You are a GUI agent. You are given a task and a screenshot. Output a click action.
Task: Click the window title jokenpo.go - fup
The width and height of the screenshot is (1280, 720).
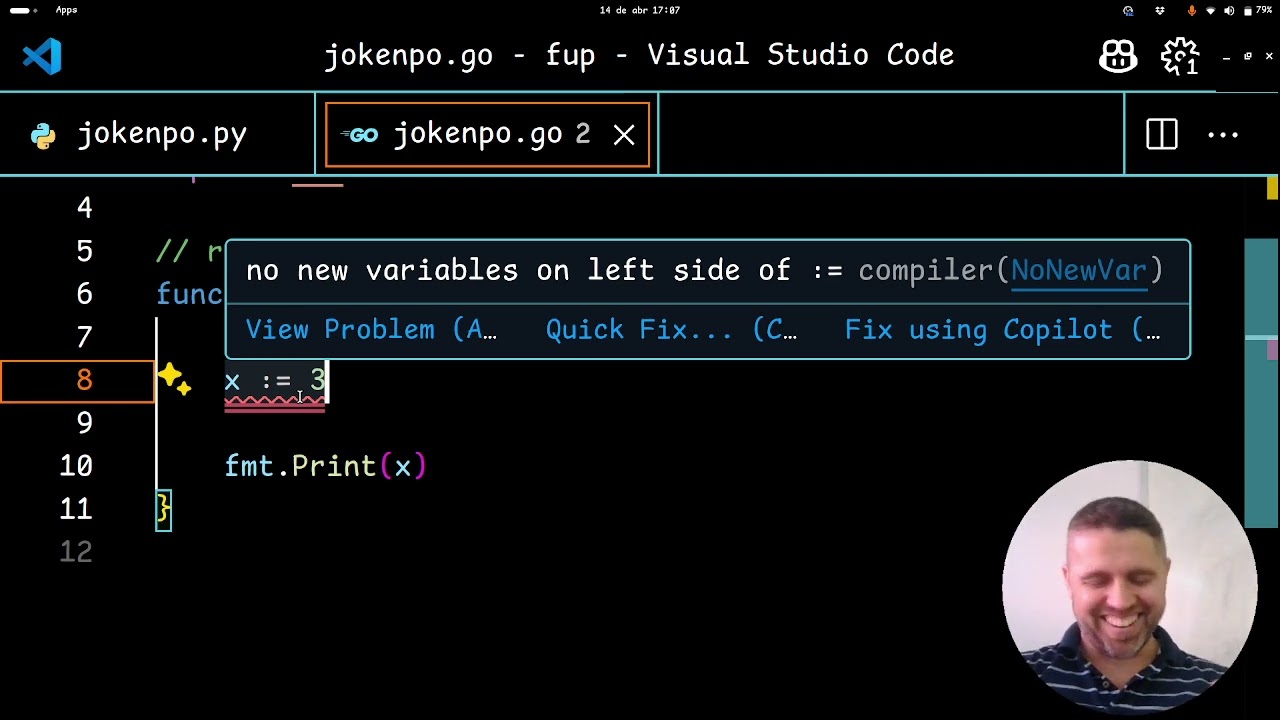[638, 55]
